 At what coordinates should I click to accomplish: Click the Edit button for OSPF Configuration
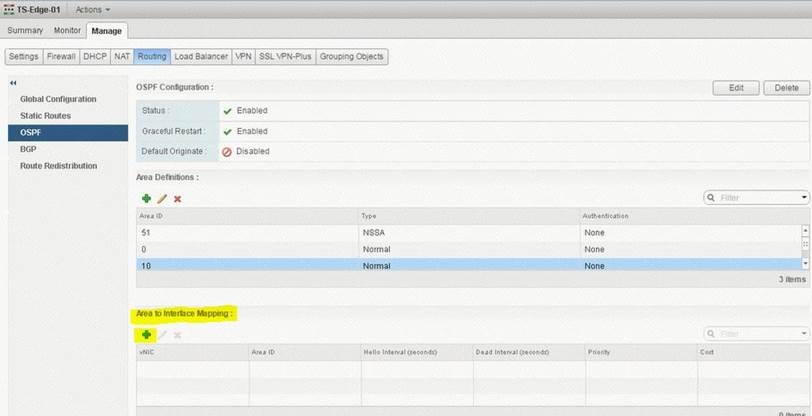(736, 88)
